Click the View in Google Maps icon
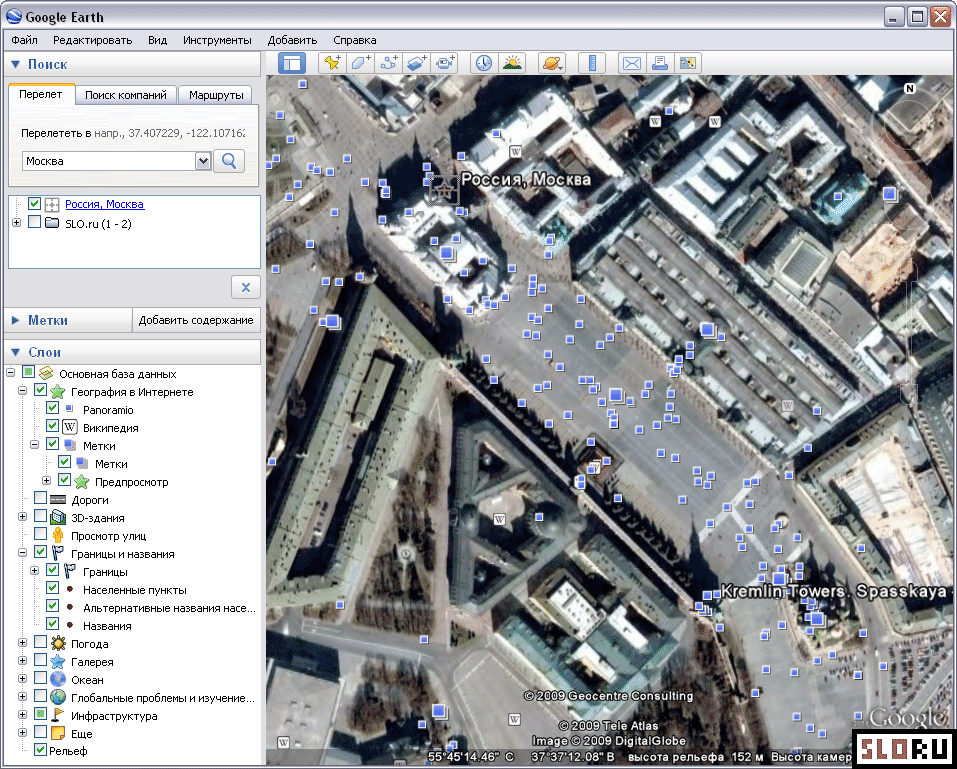Screen dimensions: 957x769 [688, 63]
